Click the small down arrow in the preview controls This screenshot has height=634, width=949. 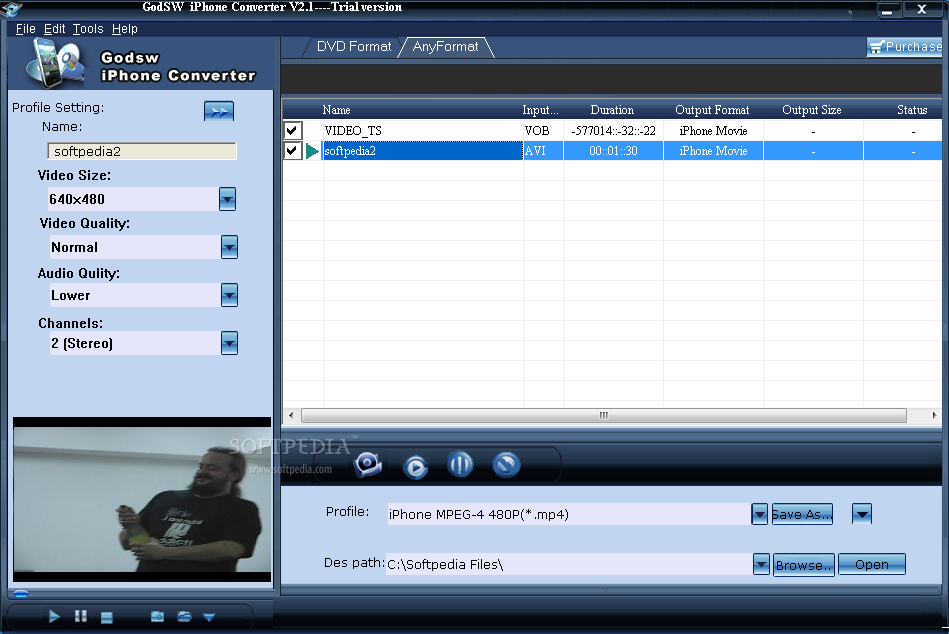pos(209,617)
